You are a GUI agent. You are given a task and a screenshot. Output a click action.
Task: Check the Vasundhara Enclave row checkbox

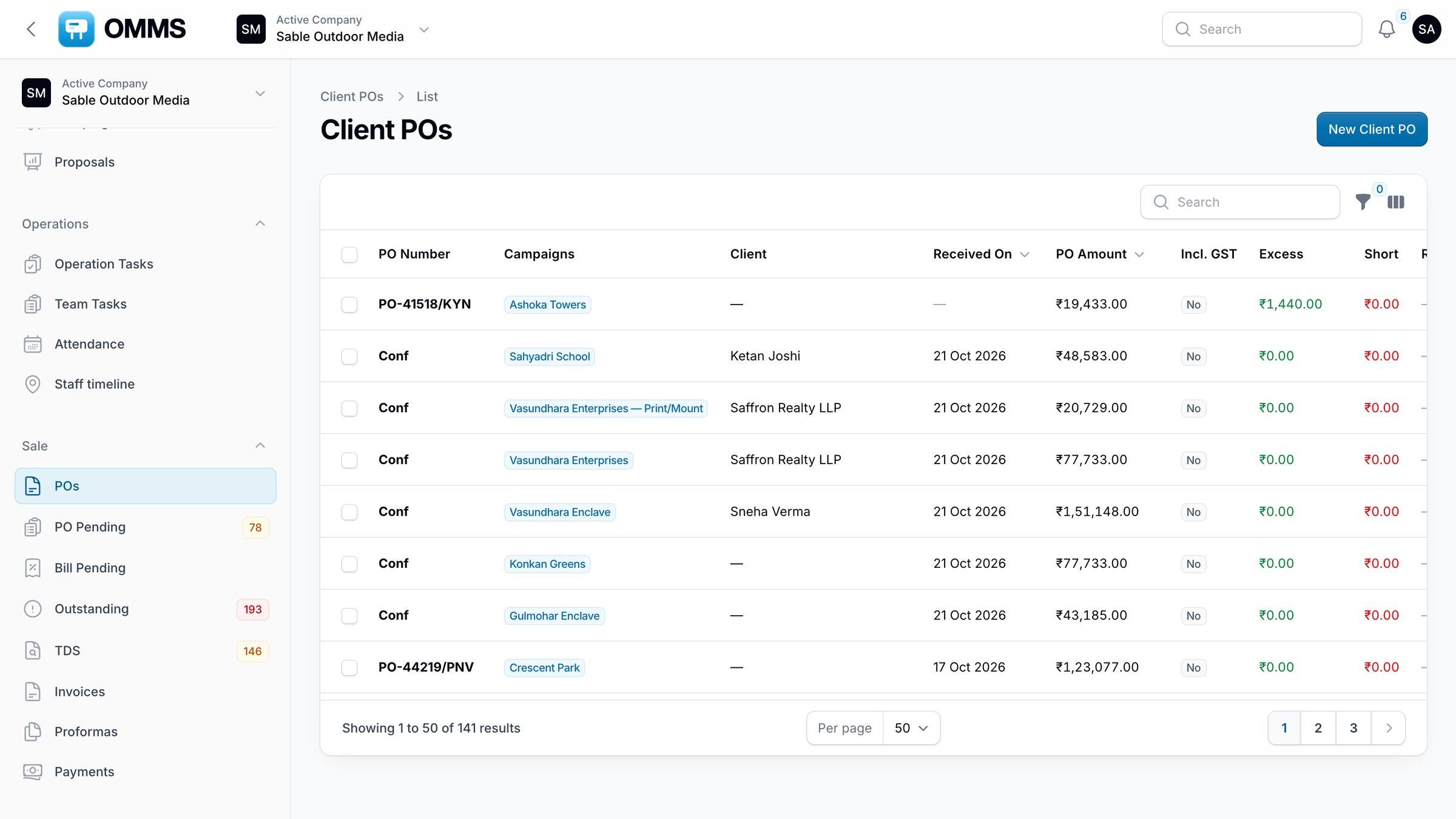click(x=349, y=512)
